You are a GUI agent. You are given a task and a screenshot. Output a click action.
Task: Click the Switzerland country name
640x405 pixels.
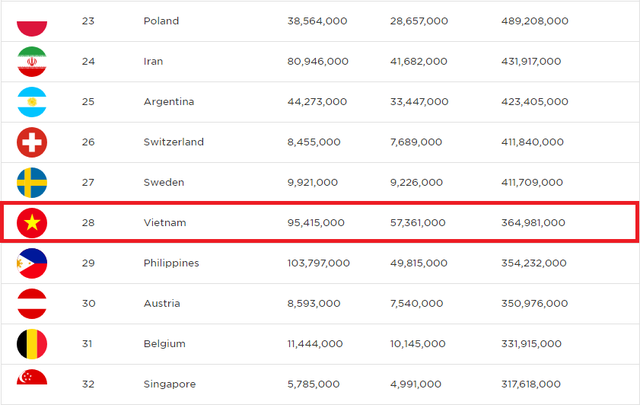173,142
